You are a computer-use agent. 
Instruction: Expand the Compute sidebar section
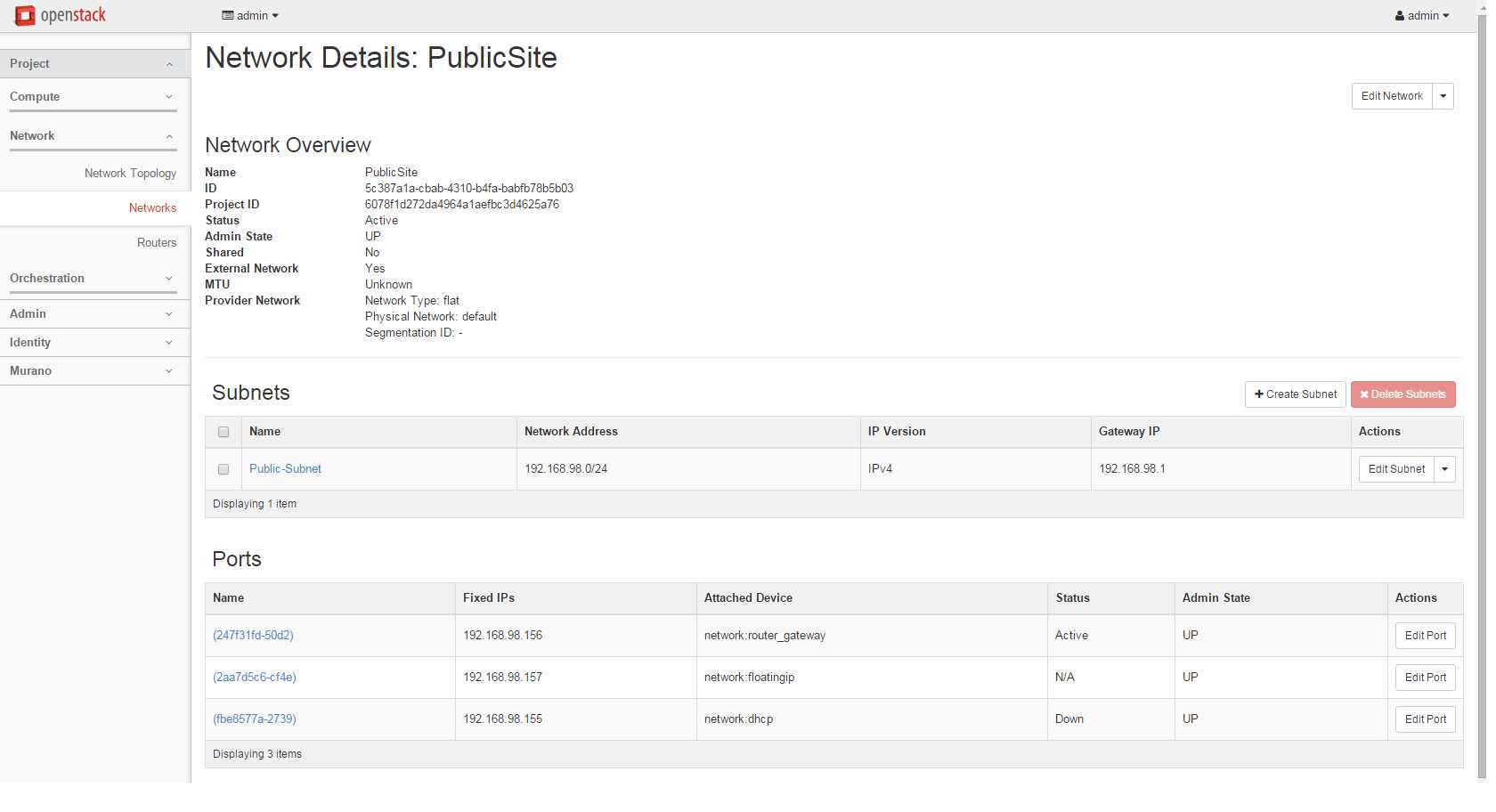(x=169, y=97)
